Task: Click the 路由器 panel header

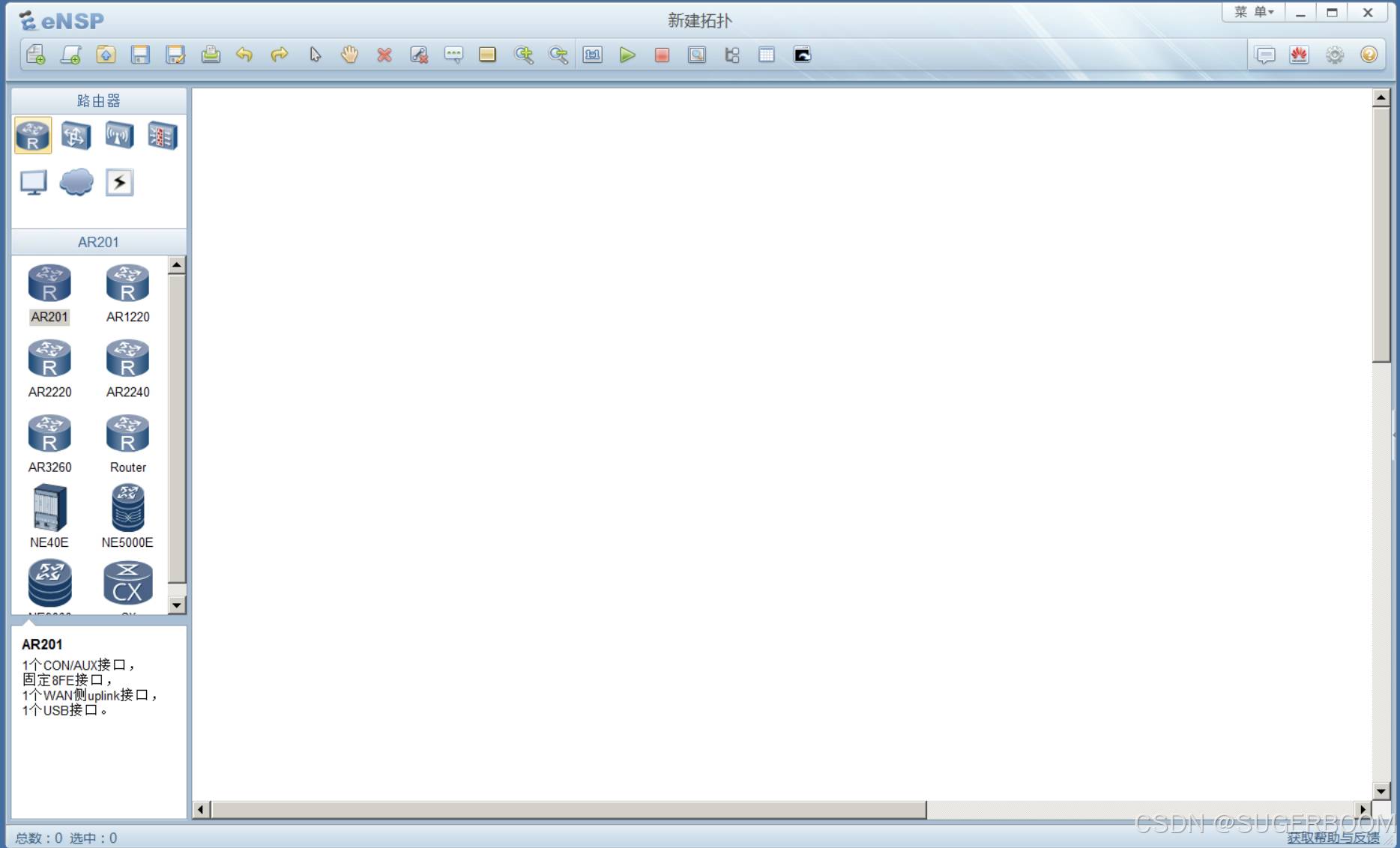Action: coord(99,101)
